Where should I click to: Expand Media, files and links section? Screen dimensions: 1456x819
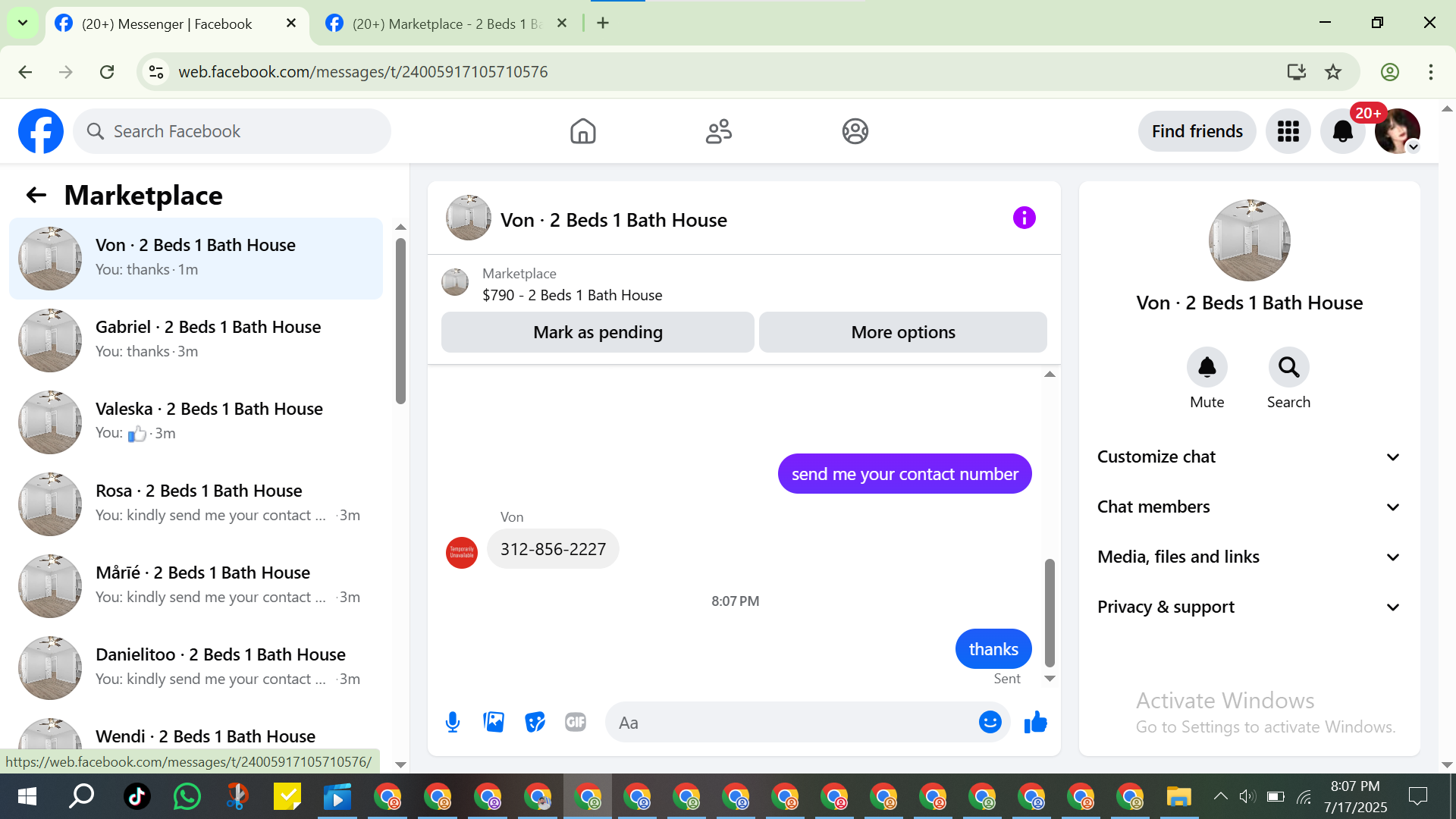[x=1247, y=557]
